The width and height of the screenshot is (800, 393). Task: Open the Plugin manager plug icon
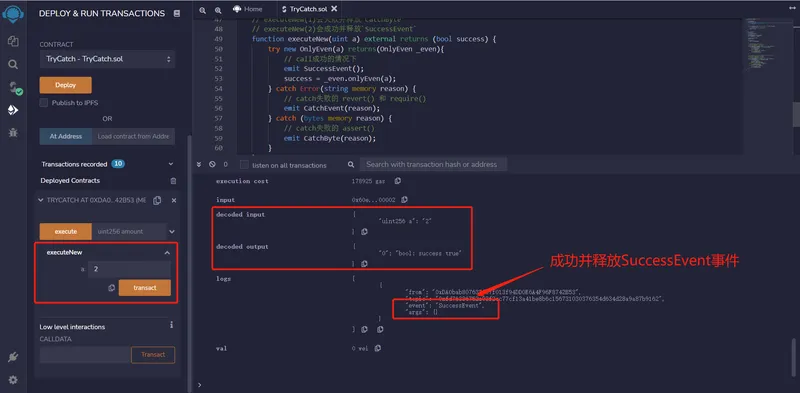pos(13,357)
